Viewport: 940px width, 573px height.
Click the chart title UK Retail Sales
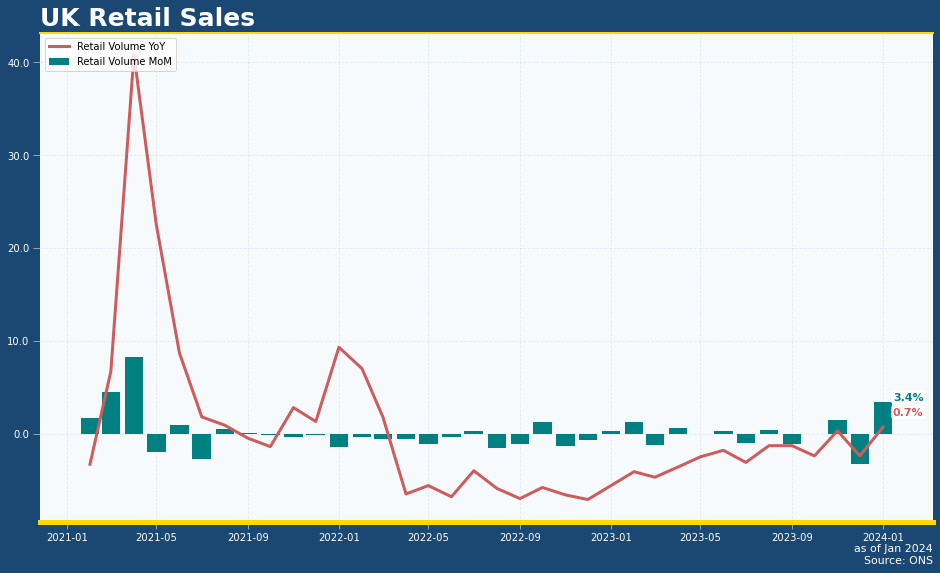click(147, 18)
